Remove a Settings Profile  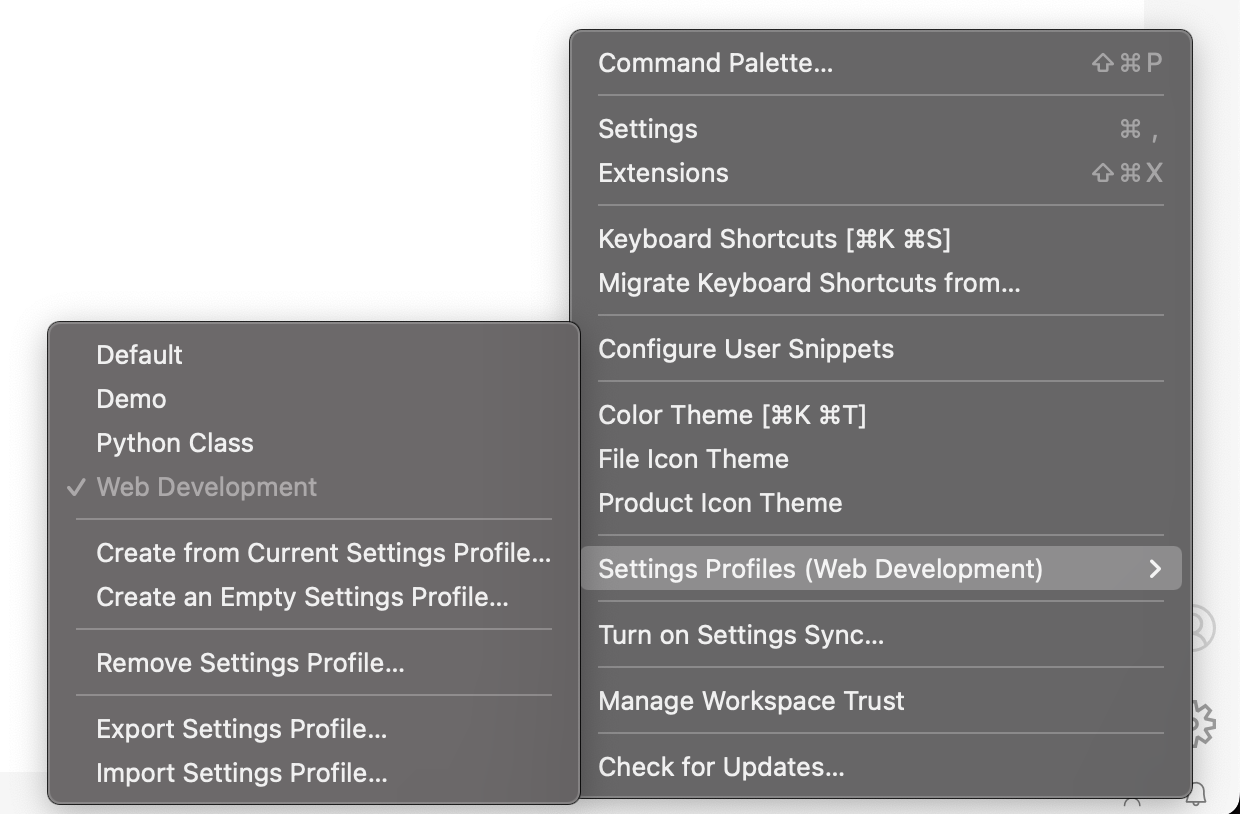pyautogui.click(x=249, y=662)
